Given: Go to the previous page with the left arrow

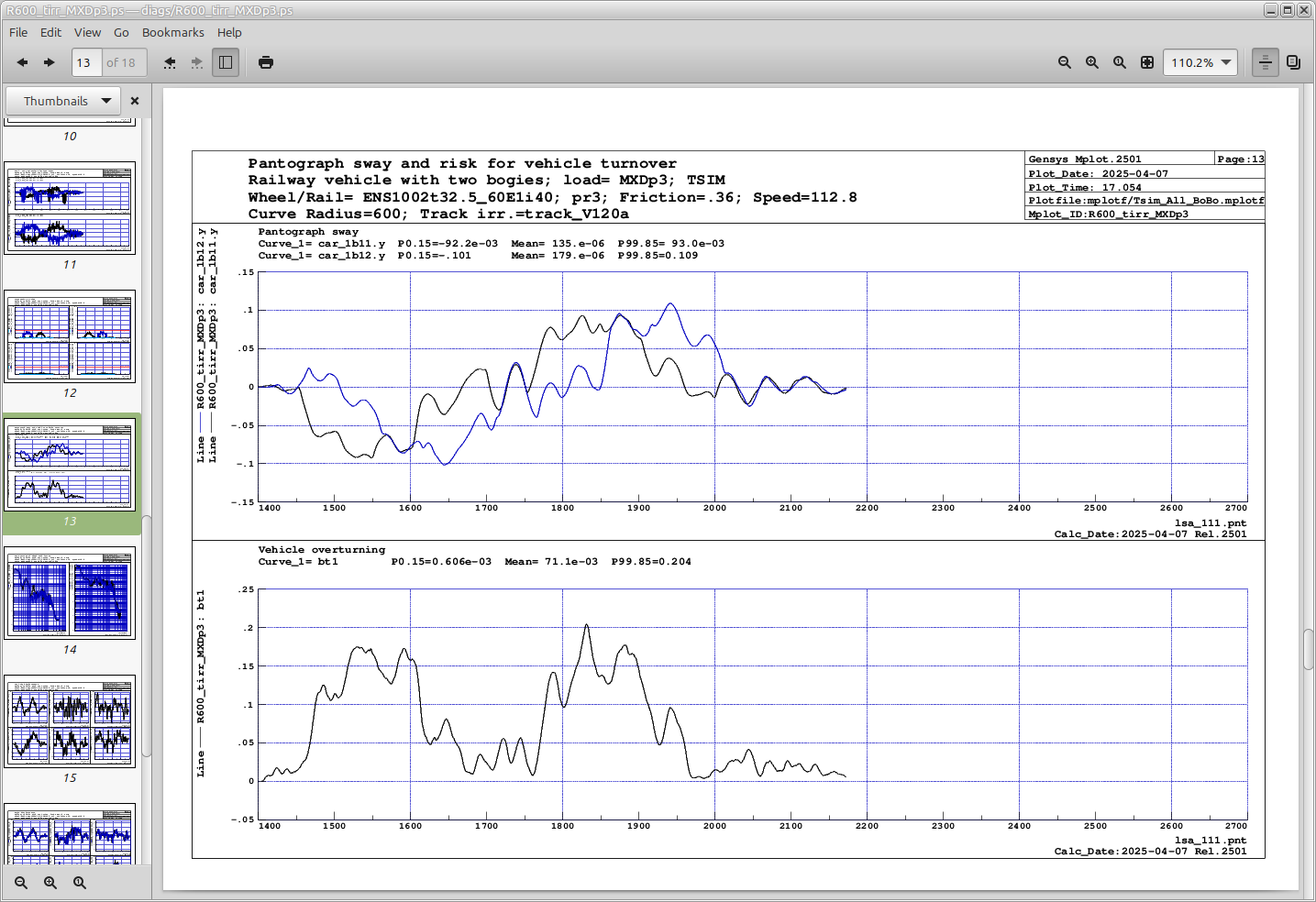Looking at the screenshot, I should (22, 62).
